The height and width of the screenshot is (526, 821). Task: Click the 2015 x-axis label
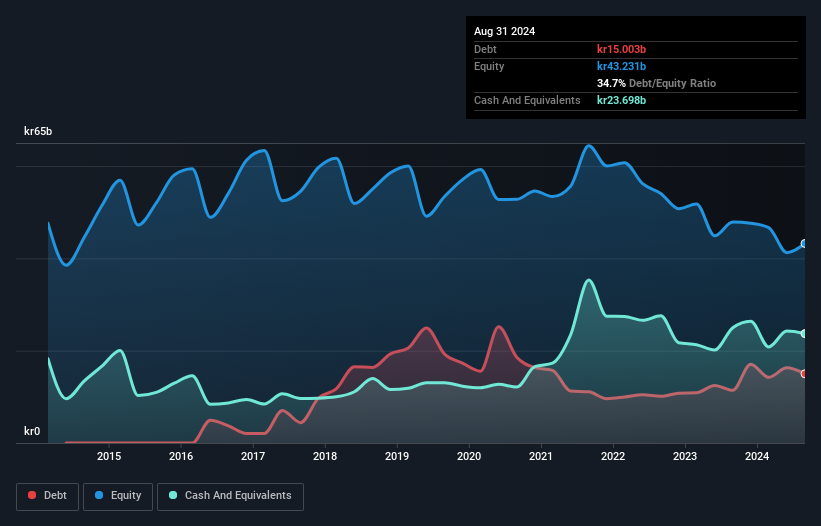coord(109,456)
